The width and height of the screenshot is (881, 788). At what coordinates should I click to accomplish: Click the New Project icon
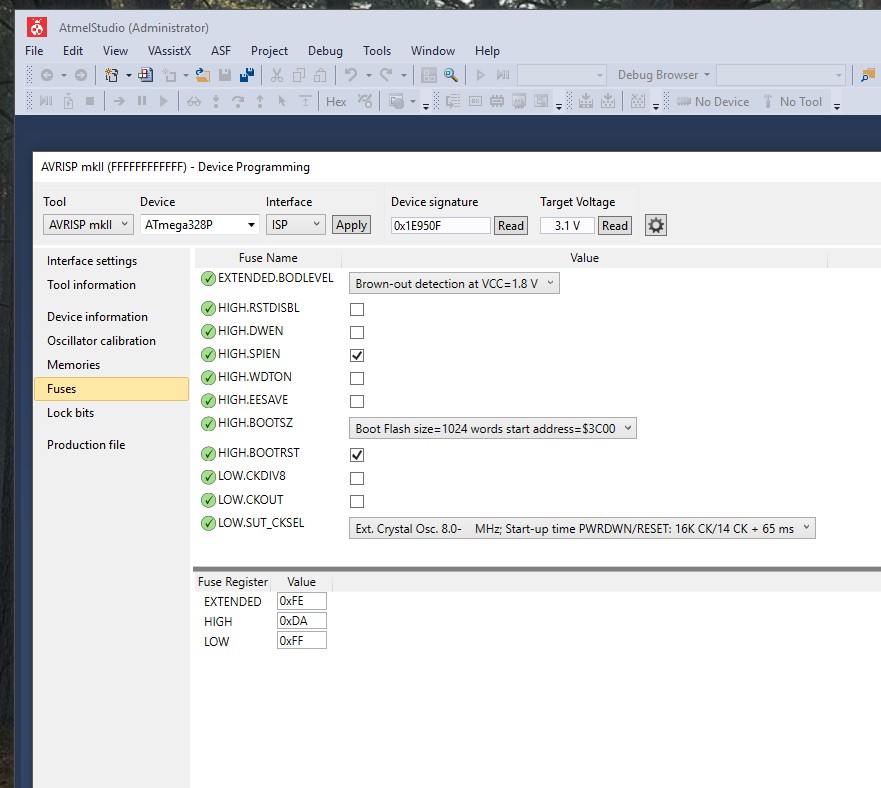112,75
